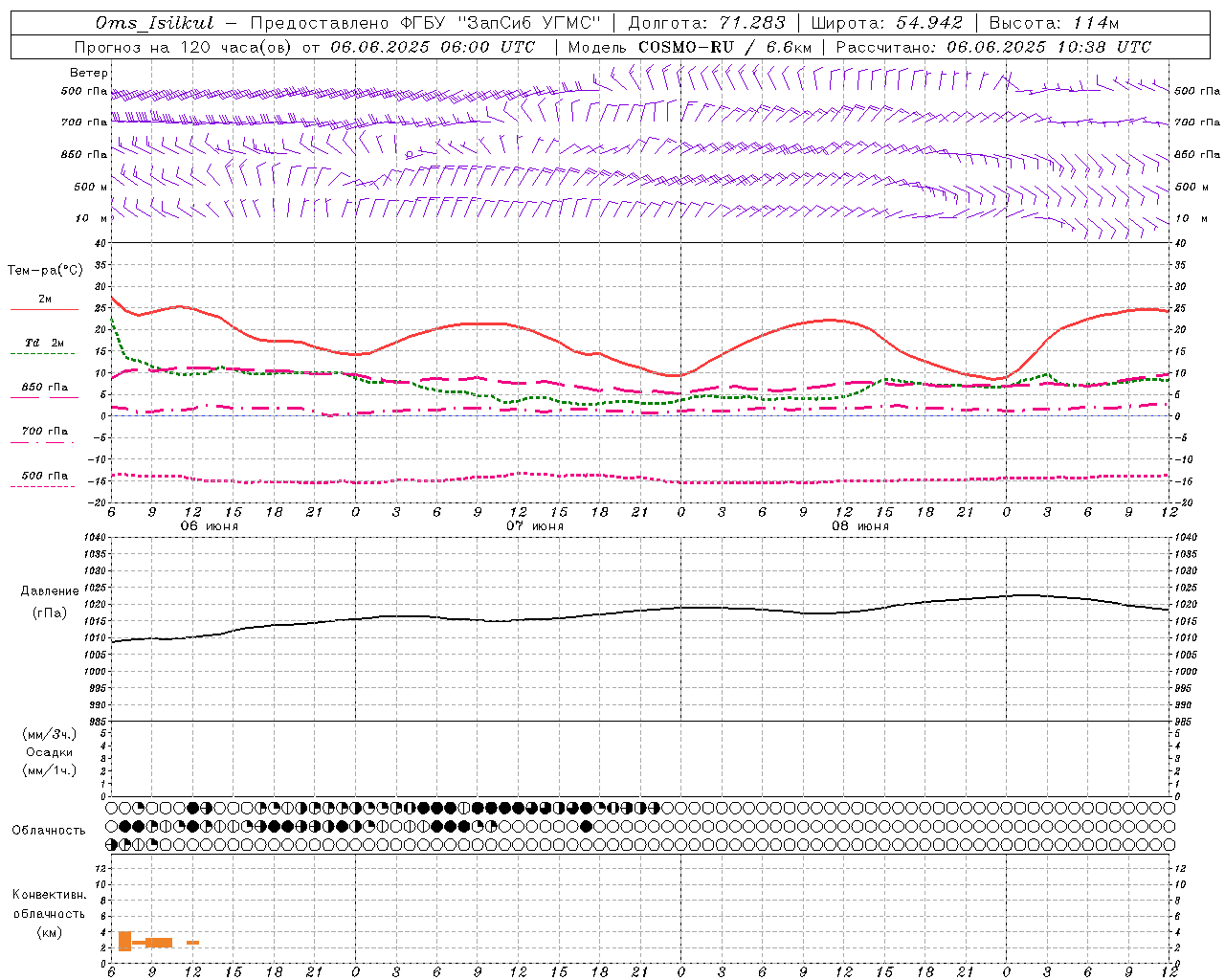Click the Облачность cloud cover label
This screenshot has height=980, width=1225.
pos(49,830)
